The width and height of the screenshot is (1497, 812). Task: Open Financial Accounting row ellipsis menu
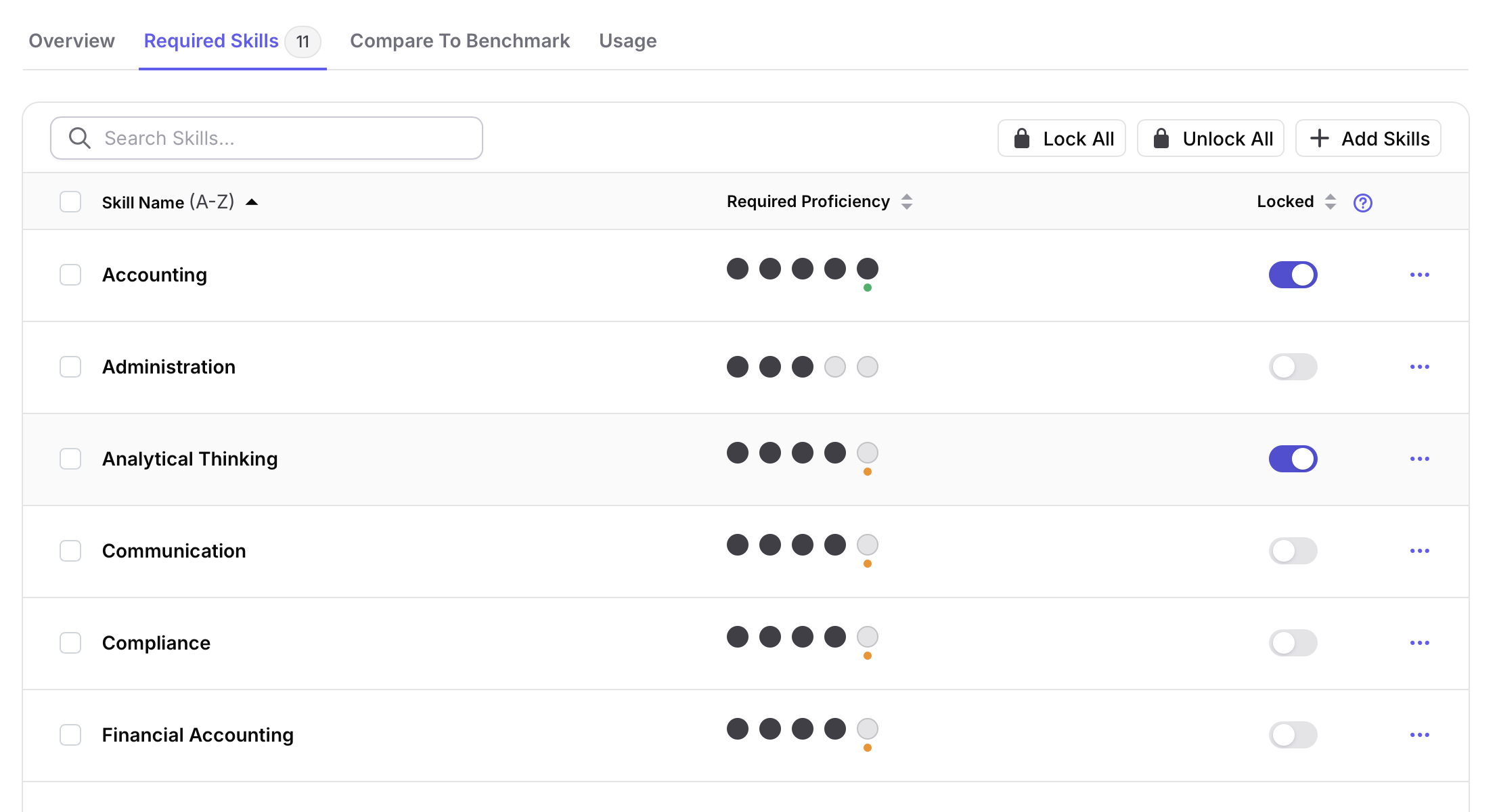click(x=1419, y=735)
